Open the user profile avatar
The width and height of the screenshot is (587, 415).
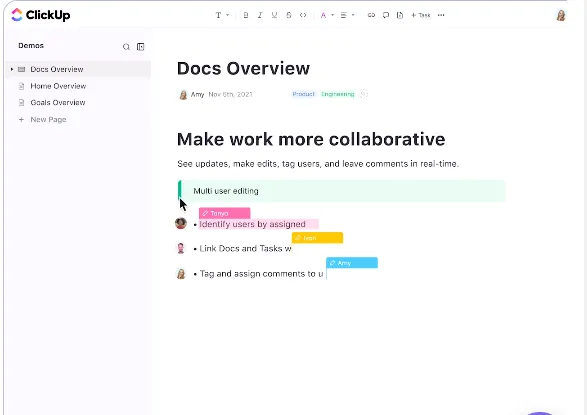561,15
